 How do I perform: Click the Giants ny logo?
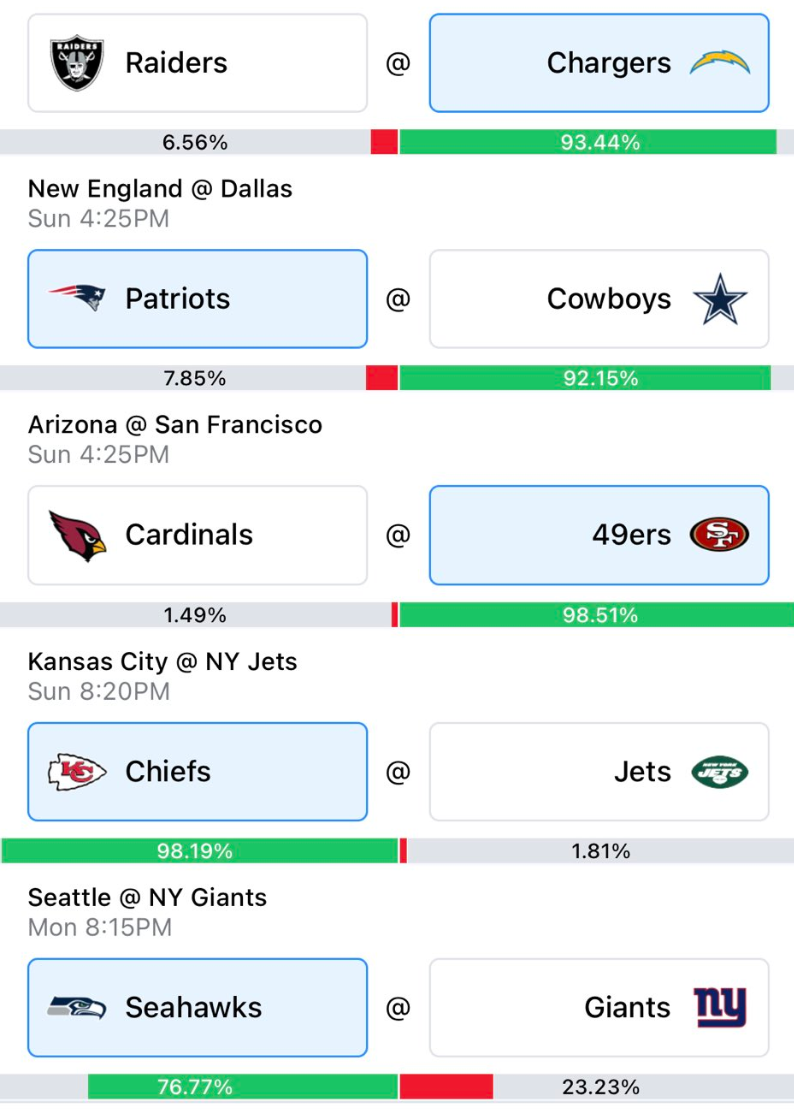[720, 1007]
